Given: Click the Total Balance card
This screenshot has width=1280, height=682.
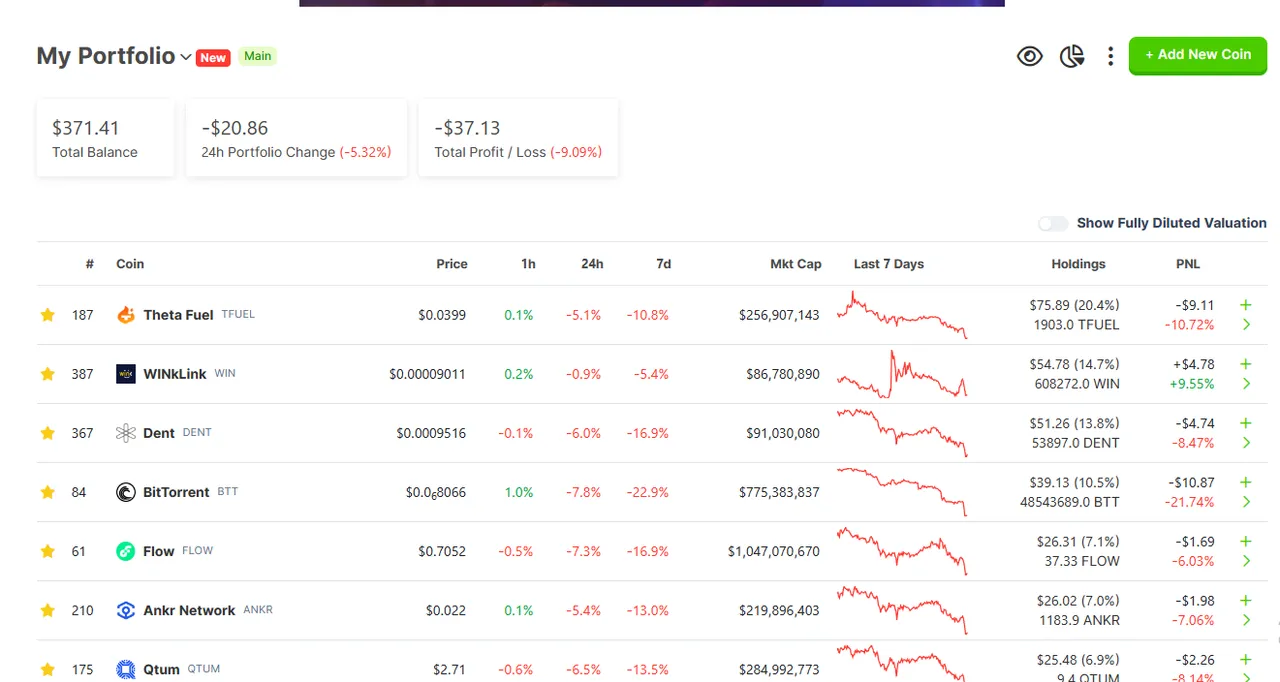Looking at the screenshot, I should coord(105,138).
